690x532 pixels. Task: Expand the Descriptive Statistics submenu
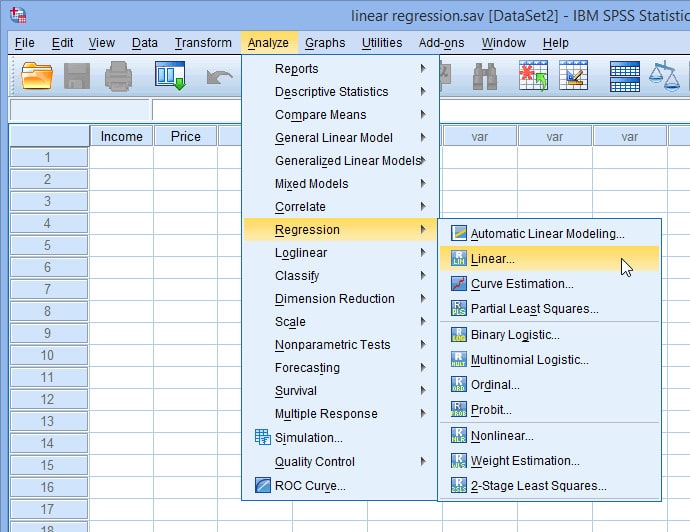(331, 92)
